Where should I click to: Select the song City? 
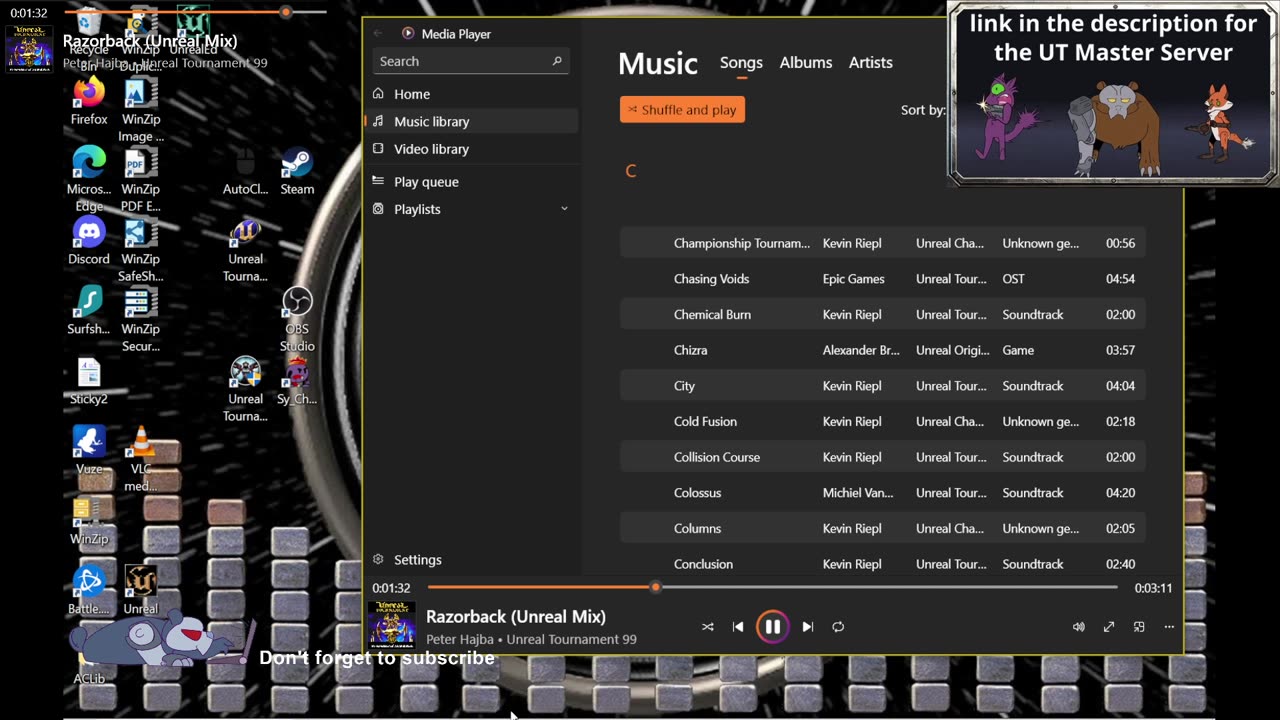point(883,386)
